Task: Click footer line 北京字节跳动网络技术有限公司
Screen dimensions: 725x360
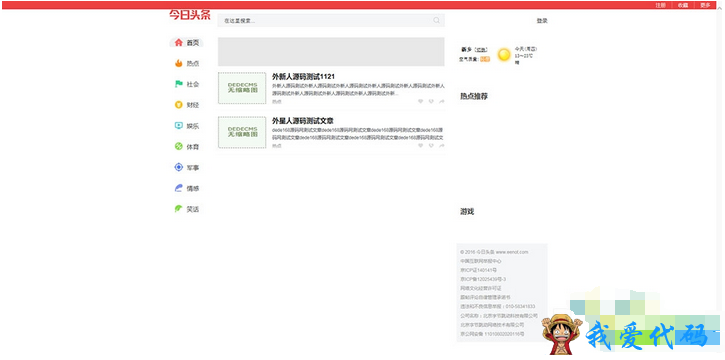Action: (x=492, y=324)
